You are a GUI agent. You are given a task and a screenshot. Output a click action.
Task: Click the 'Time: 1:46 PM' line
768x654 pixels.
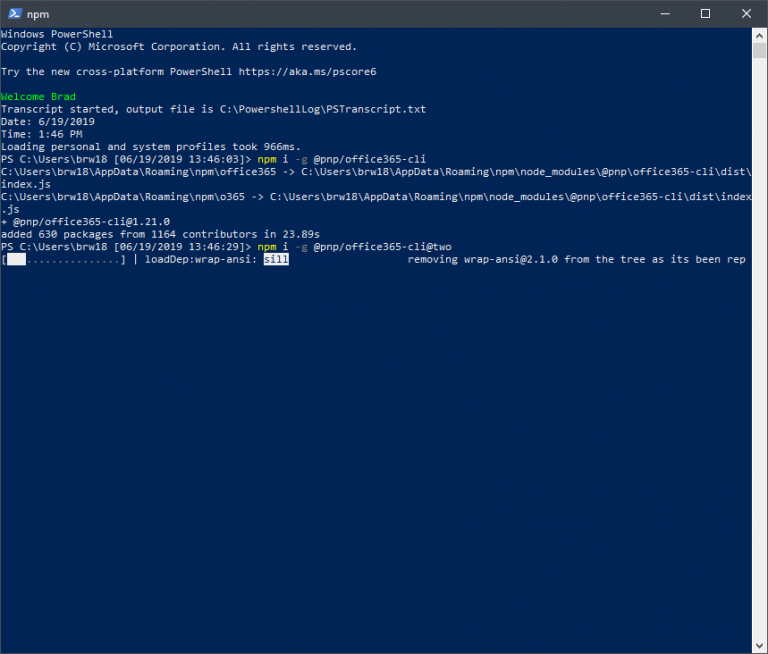(x=42, y=134)
